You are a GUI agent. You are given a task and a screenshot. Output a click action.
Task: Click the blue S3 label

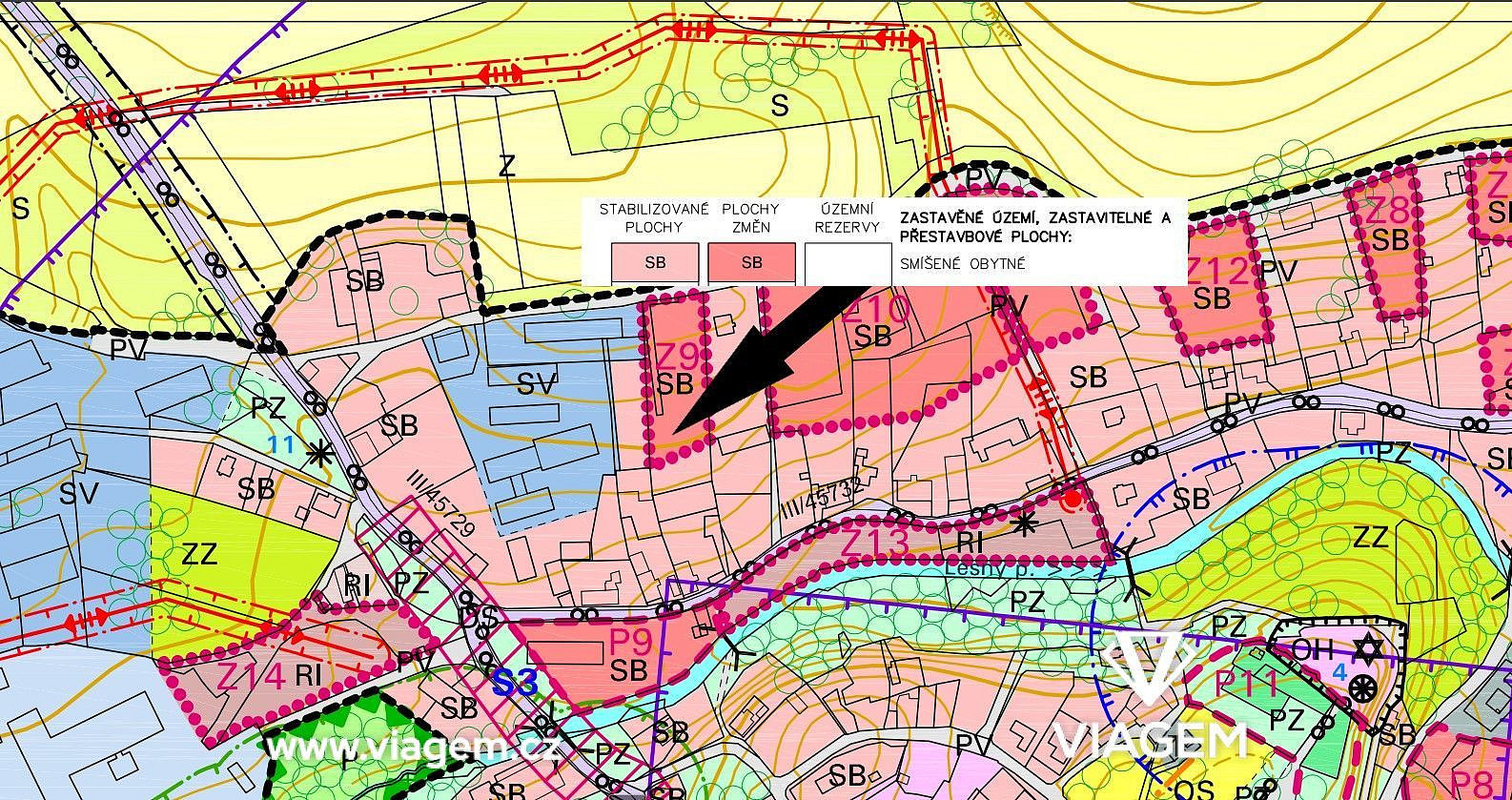pos(515,683)
